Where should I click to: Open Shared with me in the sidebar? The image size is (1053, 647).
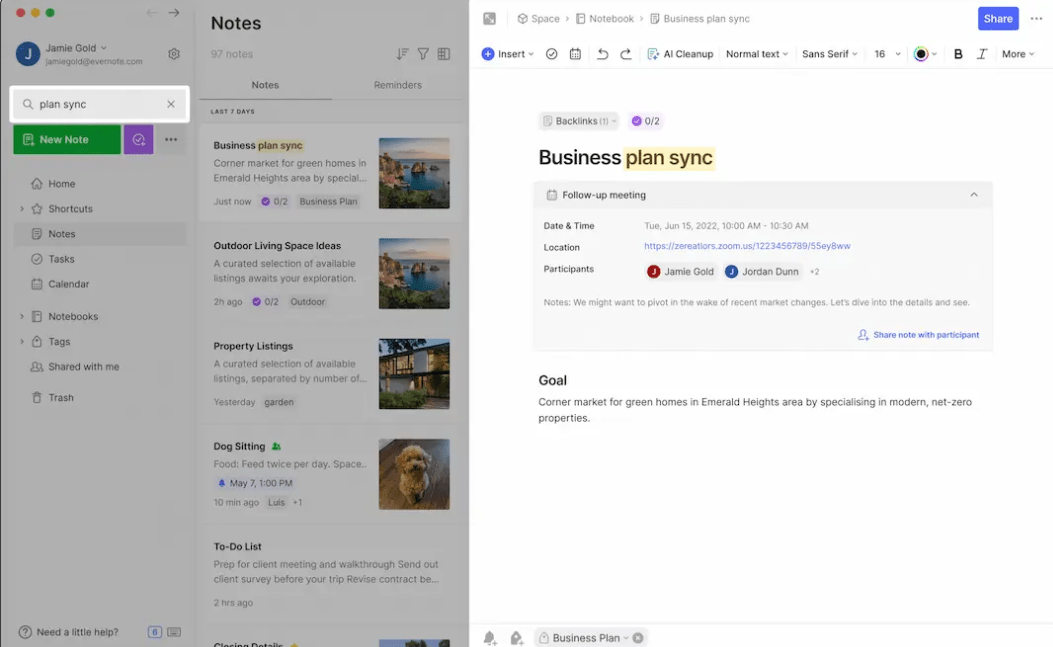tap(99, 367)
